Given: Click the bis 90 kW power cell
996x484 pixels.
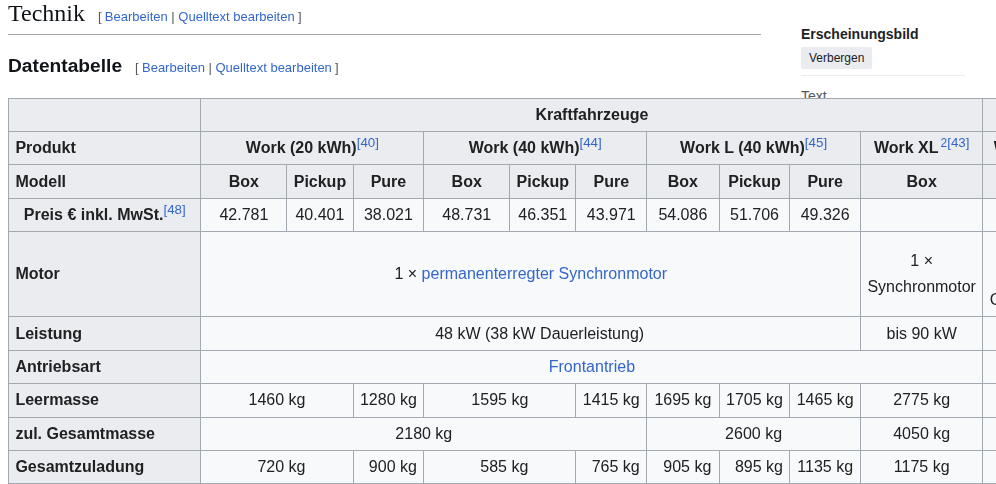Looking at the screenshot, I should (x=921, y=334).
